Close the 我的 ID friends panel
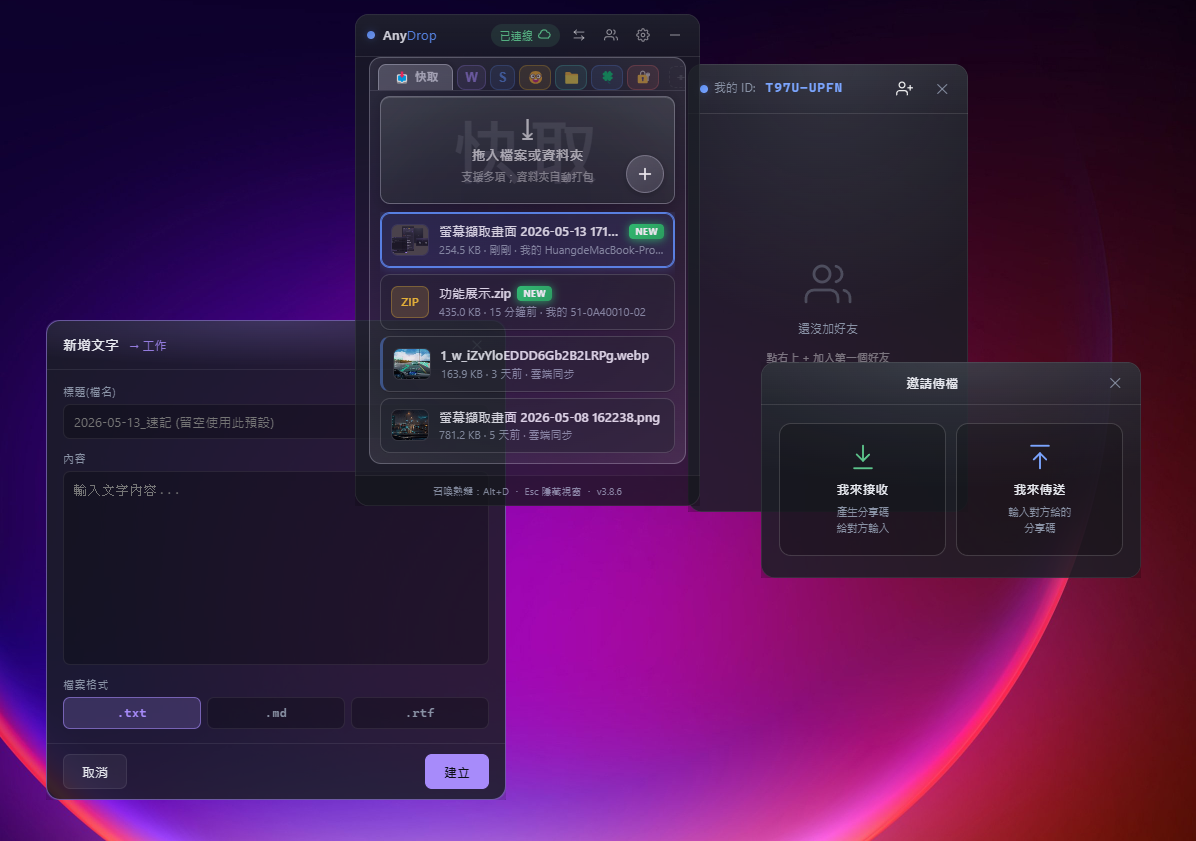This screenshot has width=1196, height=841. point(942,88)
